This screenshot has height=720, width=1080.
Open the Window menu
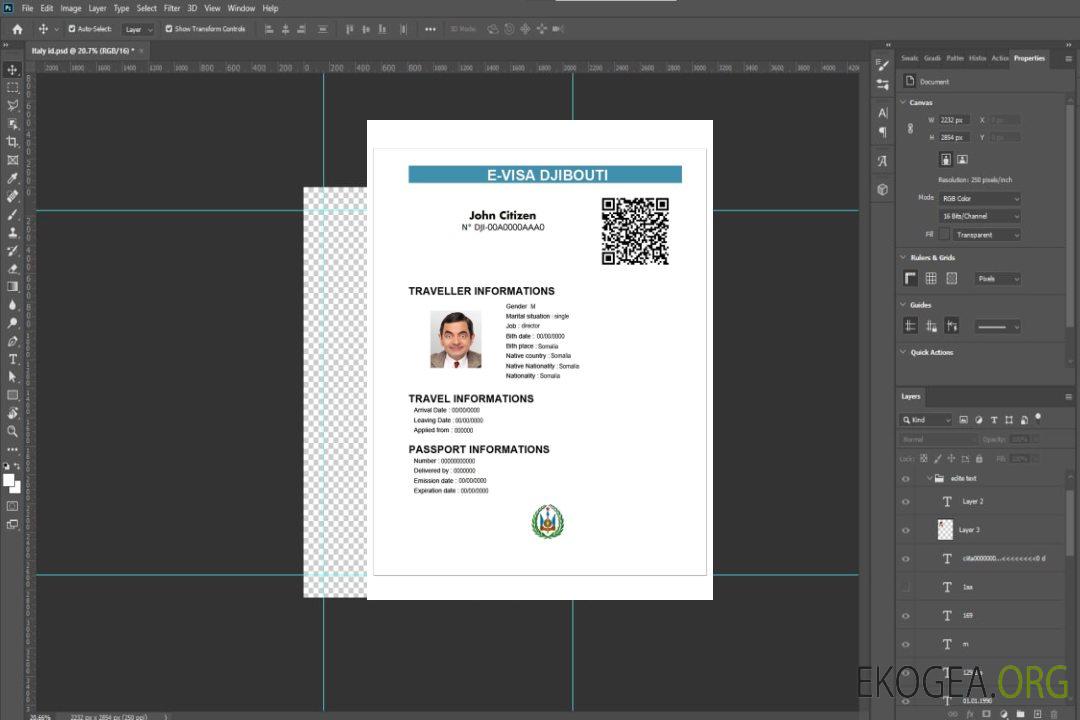[x=241, y=8]
